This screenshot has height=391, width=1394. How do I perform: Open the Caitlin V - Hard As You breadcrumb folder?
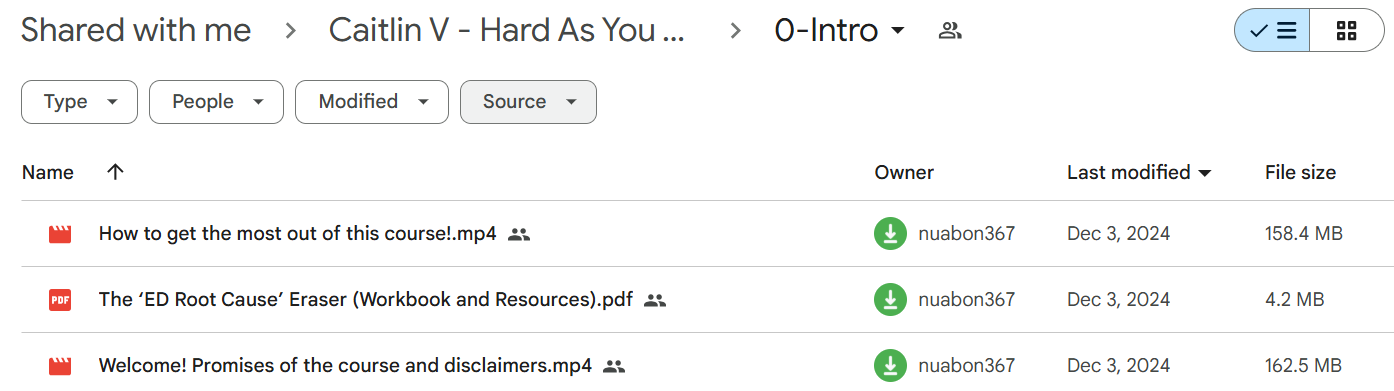coord(507,31)
